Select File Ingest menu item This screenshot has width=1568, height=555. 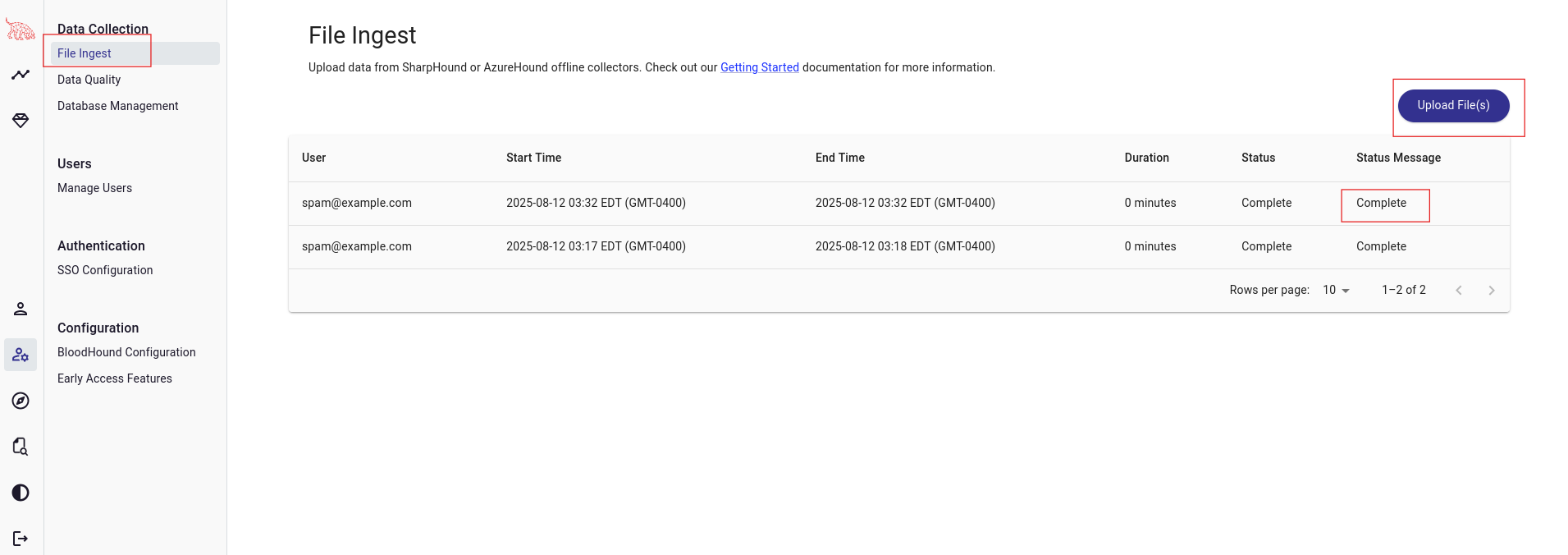click(85, 53)
